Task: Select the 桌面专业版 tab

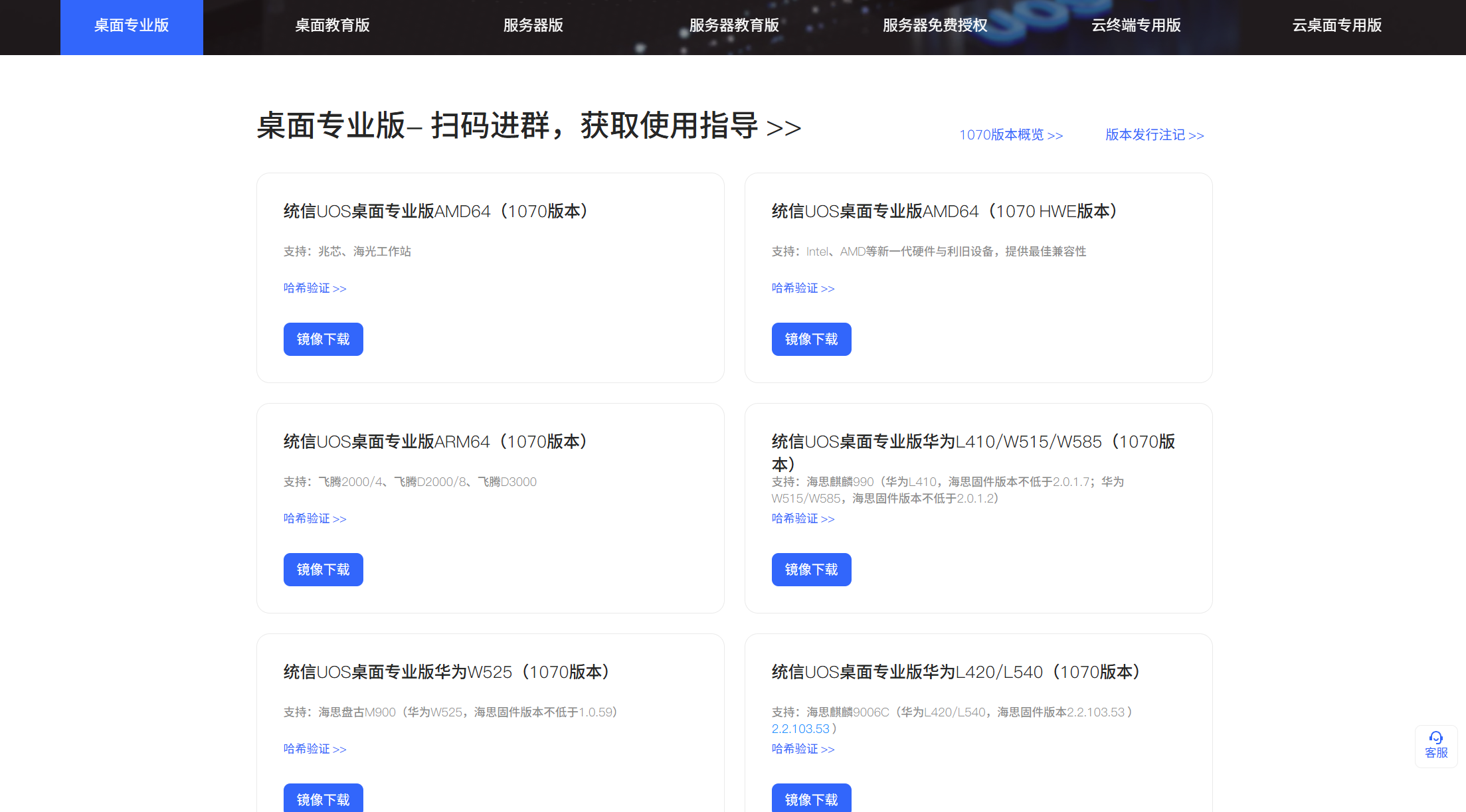Action: tap(132, 27)
